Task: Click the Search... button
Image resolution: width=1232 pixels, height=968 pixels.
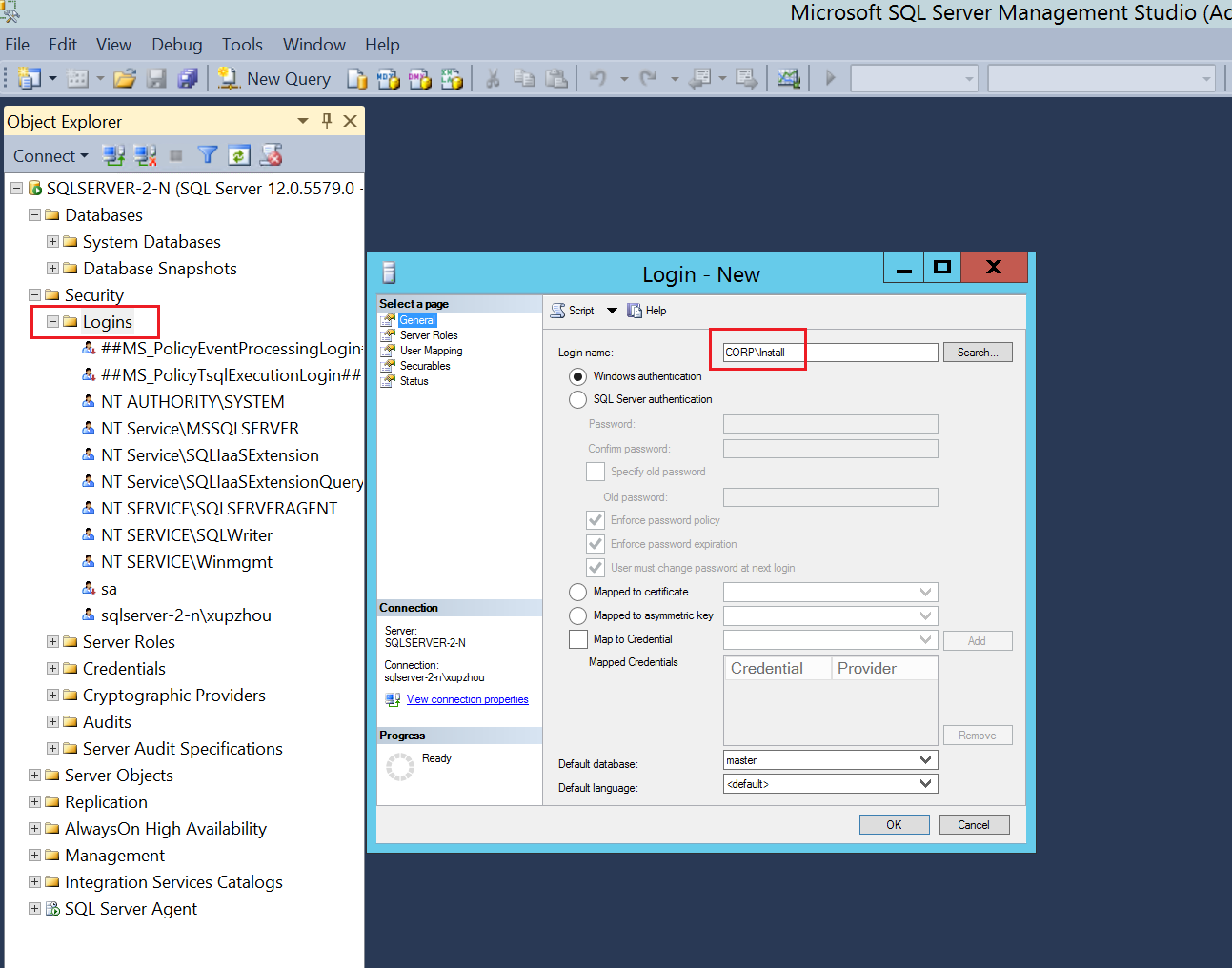Action: [978, 353]
